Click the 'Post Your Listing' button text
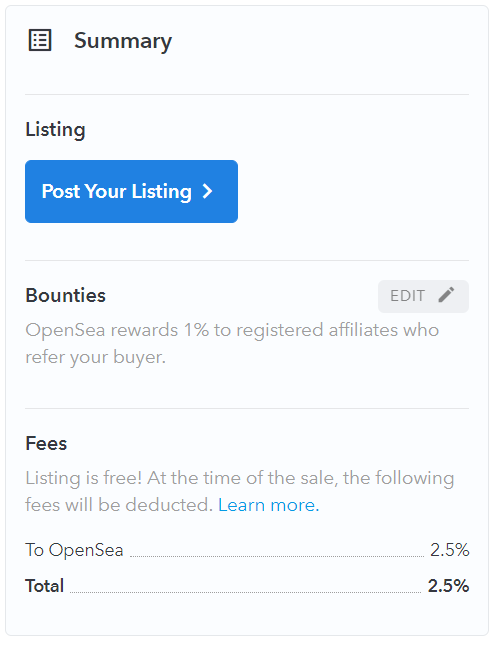 tap(117, 192)
